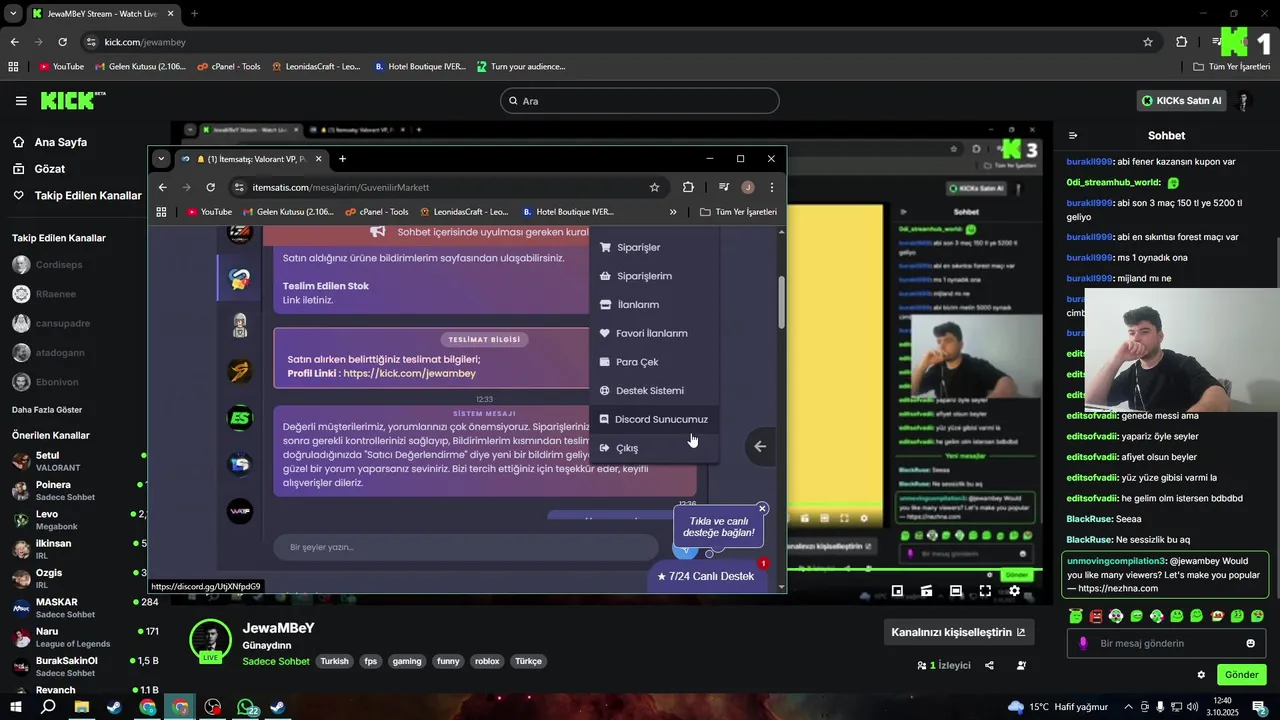Click profile avatar J in itemsatis window toolbar
The width and height of the screenshot is (1280, 720).
point(747,187)
